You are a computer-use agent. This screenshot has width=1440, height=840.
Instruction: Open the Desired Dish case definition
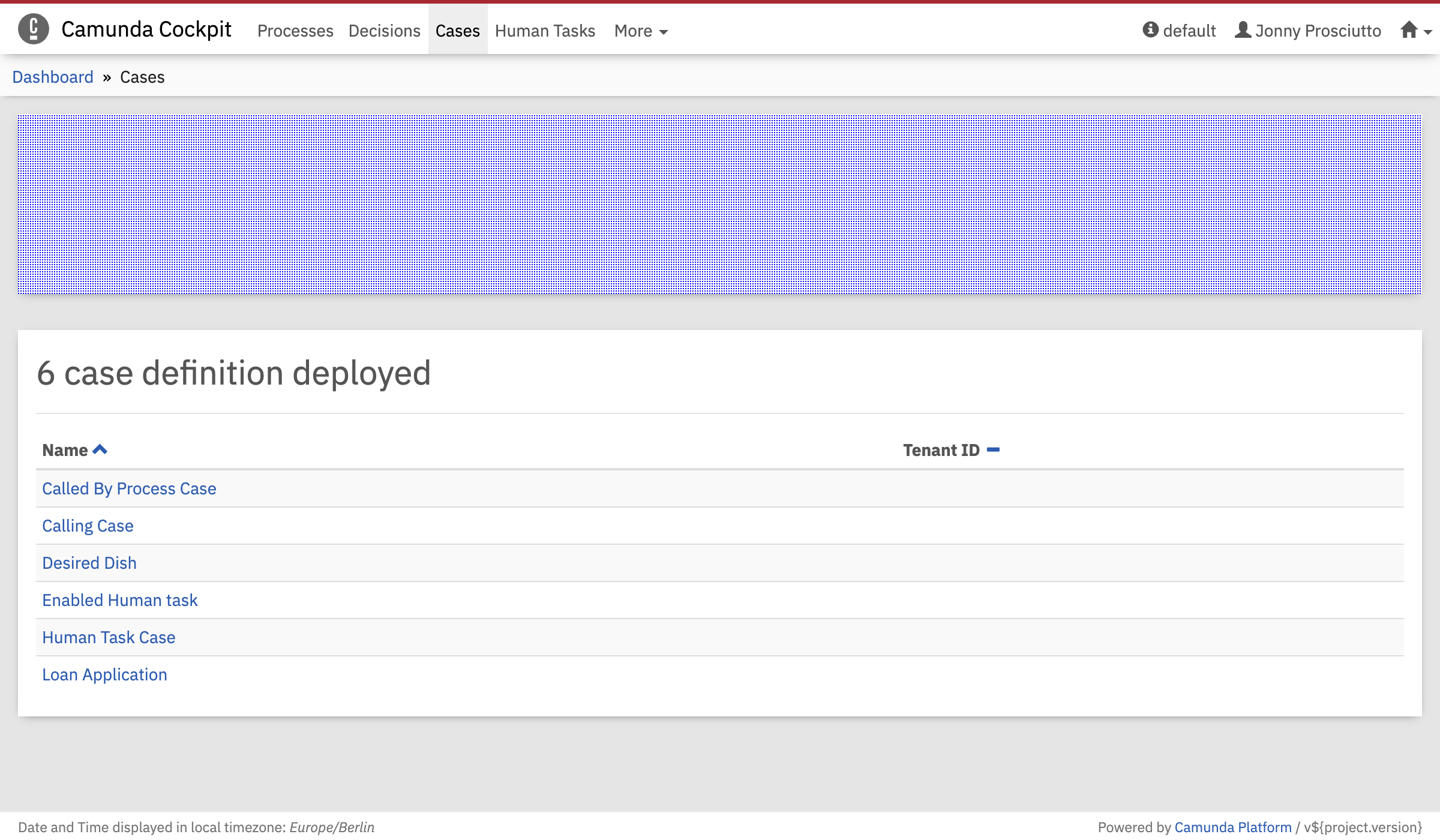(89, 563)
